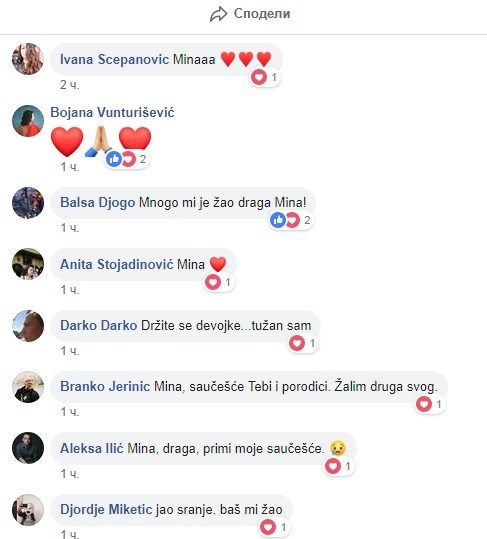Click Darko Darko's profile picture

(28, 326)
